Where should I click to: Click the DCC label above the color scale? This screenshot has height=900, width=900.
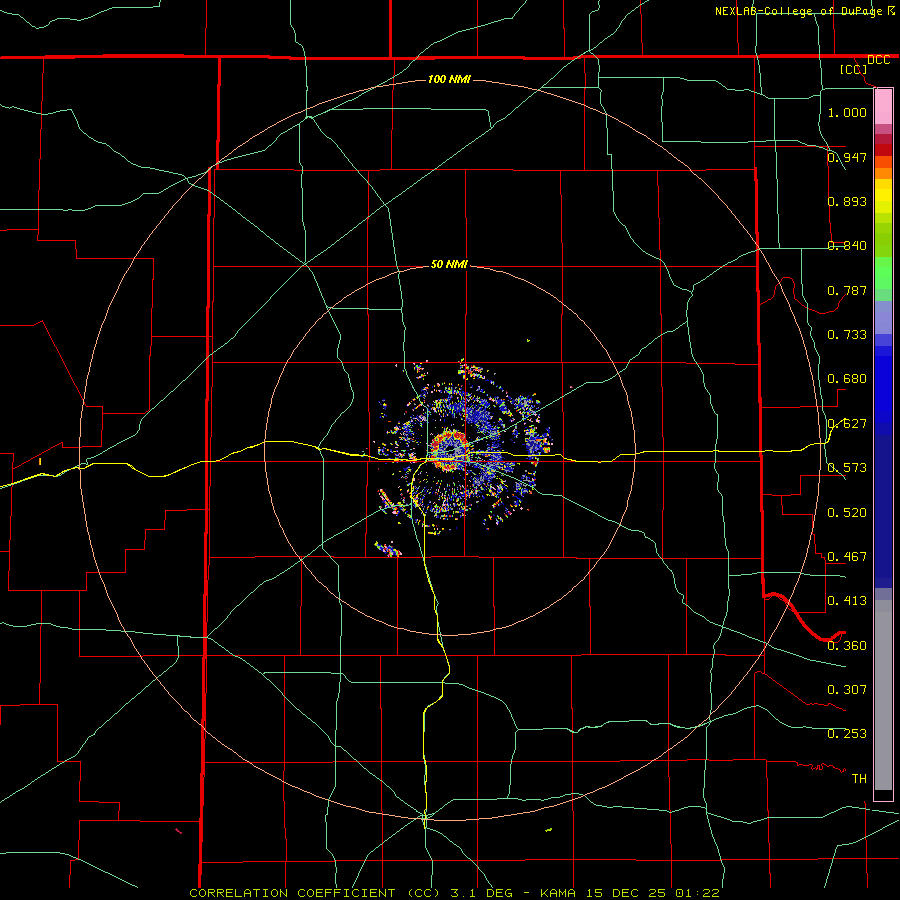[x=878, y=60]
